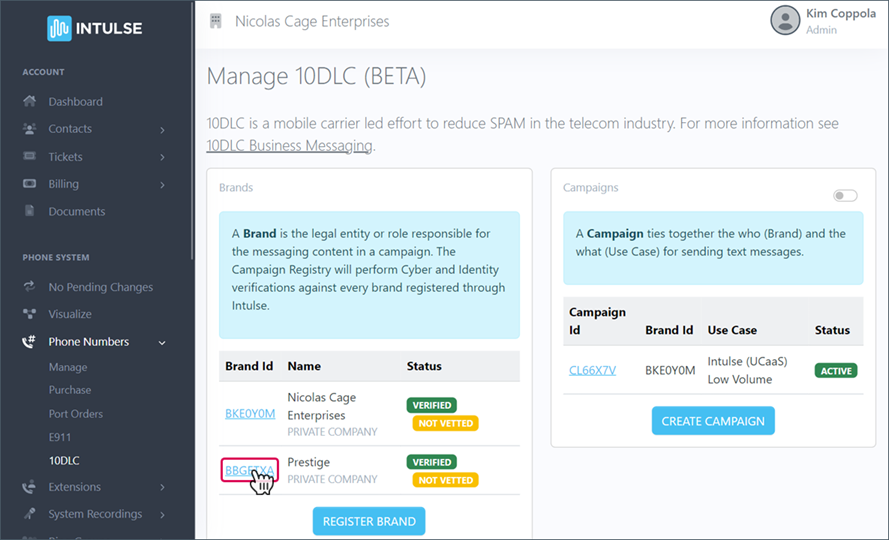
Task: Open the E911 submenu item
Action: coord(60,437)
